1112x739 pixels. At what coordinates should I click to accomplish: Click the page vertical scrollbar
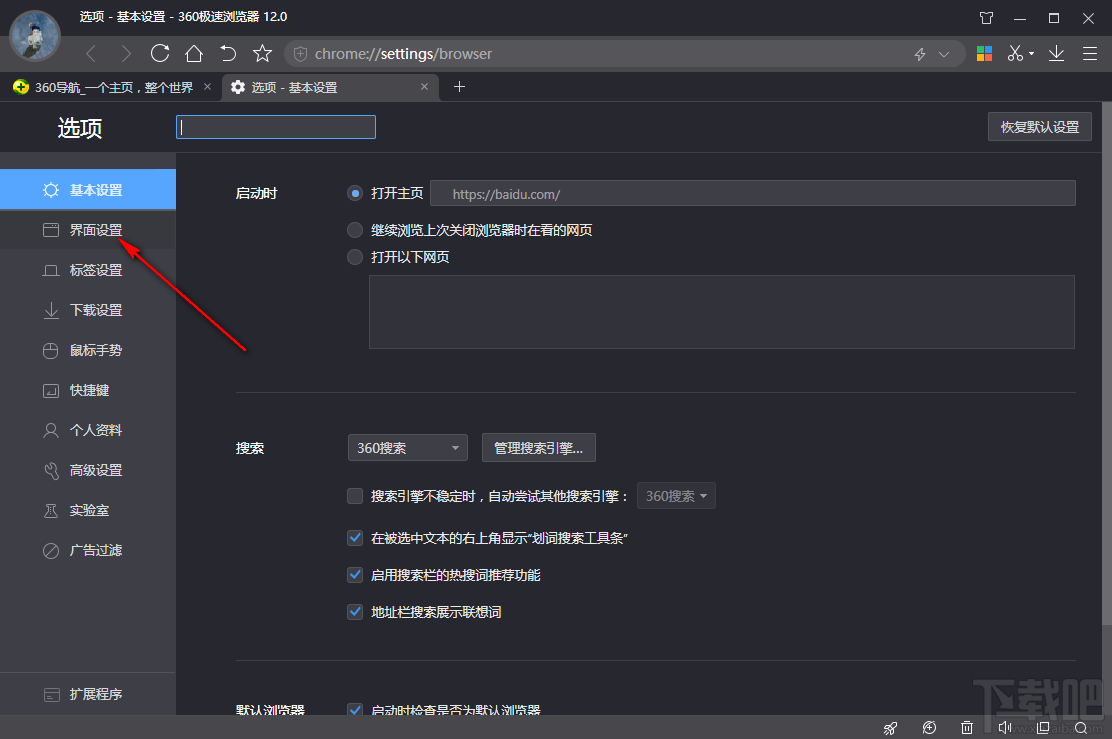pos(1107,364)
